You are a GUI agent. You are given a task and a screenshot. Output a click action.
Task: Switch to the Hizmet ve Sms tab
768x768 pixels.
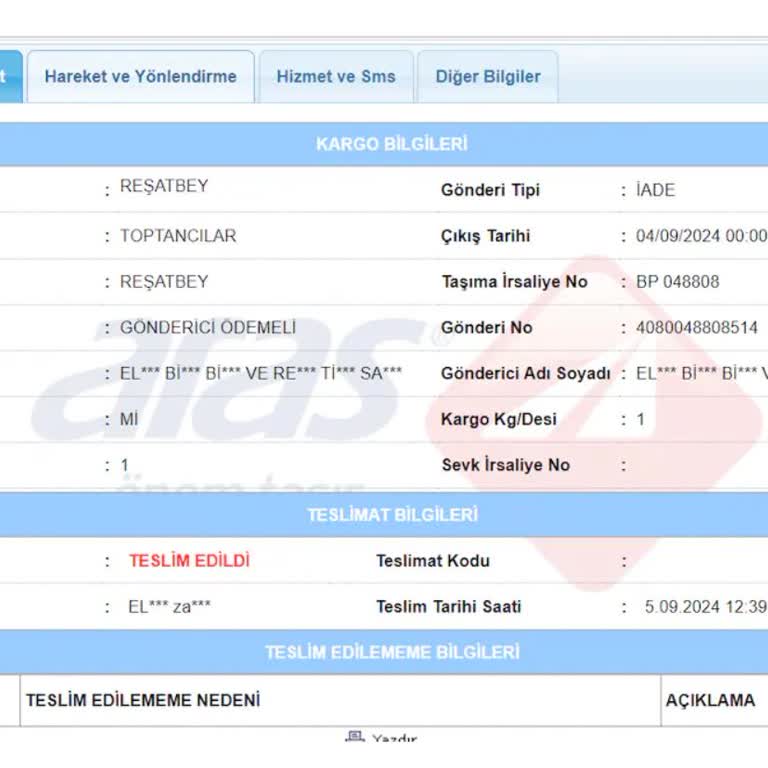coord(336,76)
